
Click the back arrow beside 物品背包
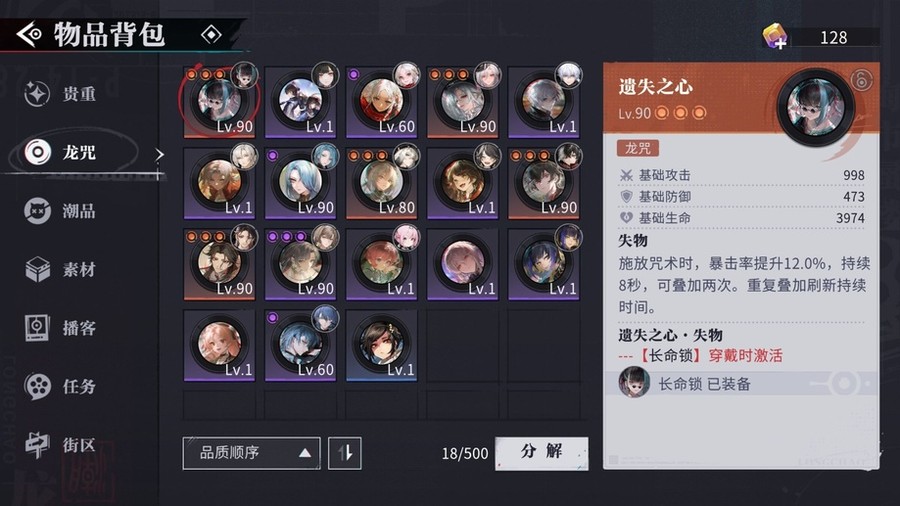[x=29, y=35]
